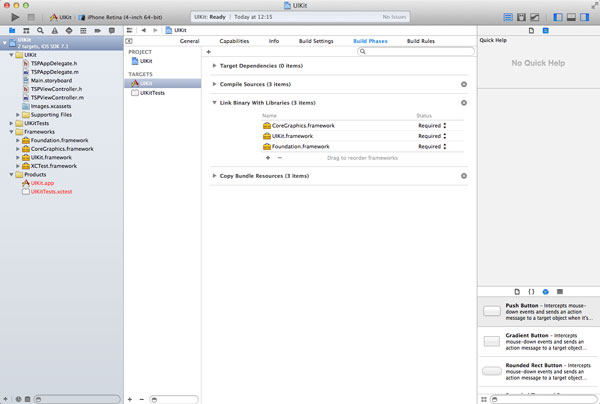
Task: Switch to the Build Settings tab
Action: pyautogui.click(x=316, y=41)
